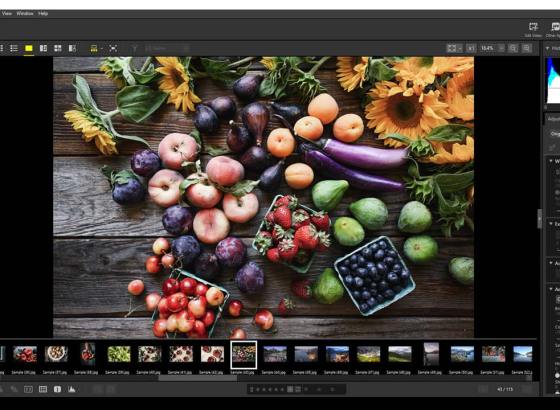This screenshot has height=410, width=560.
Task: Open the filmstrip layout dropdown arrow
Action: [102, 49]
